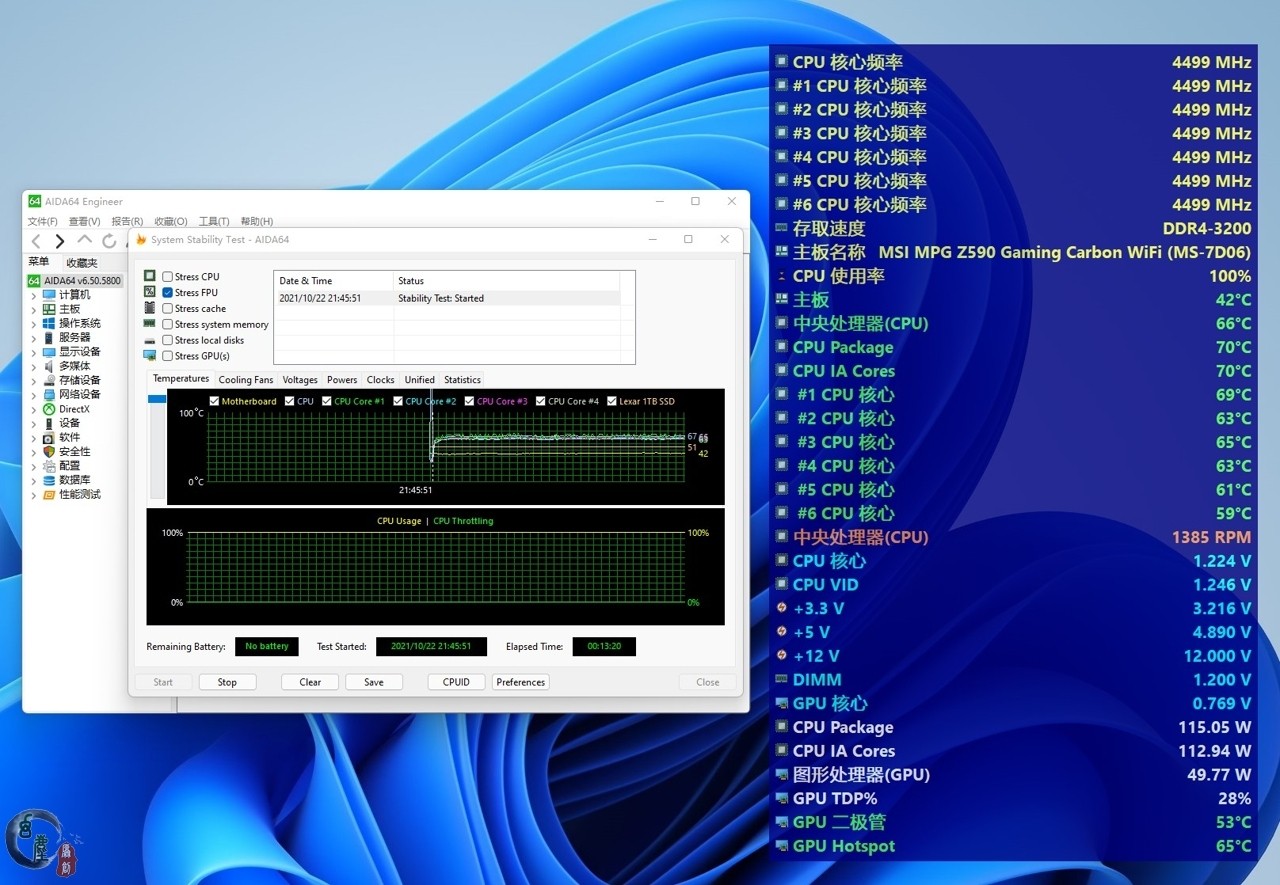Select the 软件 software icon in tree
1280x885 pixels.
(x=49, y=437)
